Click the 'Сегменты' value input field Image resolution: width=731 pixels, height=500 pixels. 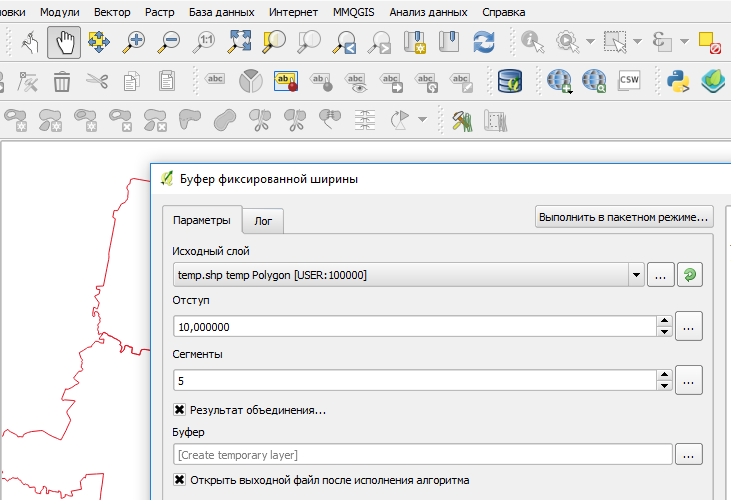413,381
